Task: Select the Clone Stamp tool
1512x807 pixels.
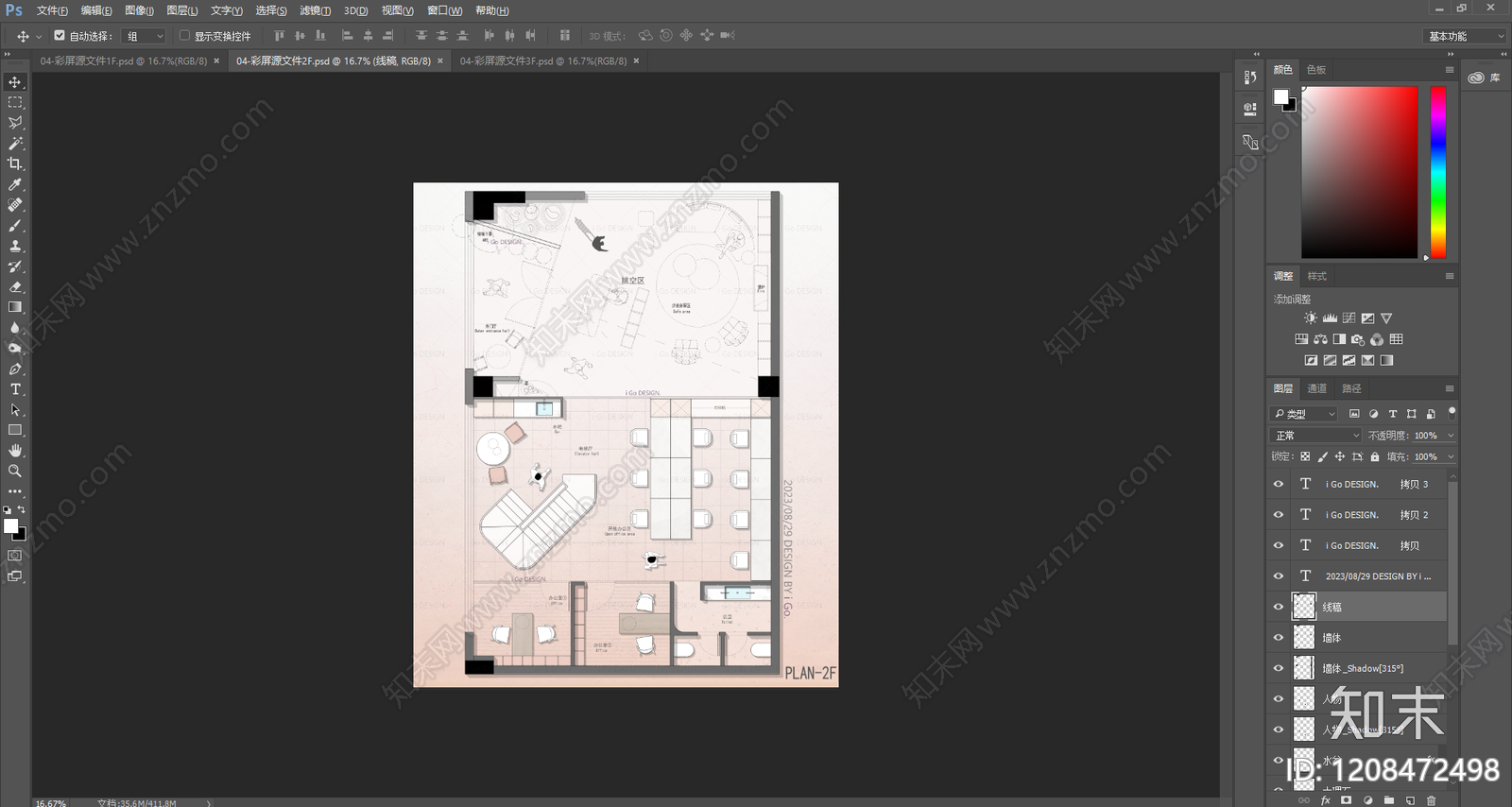Action: coord(15,246)
